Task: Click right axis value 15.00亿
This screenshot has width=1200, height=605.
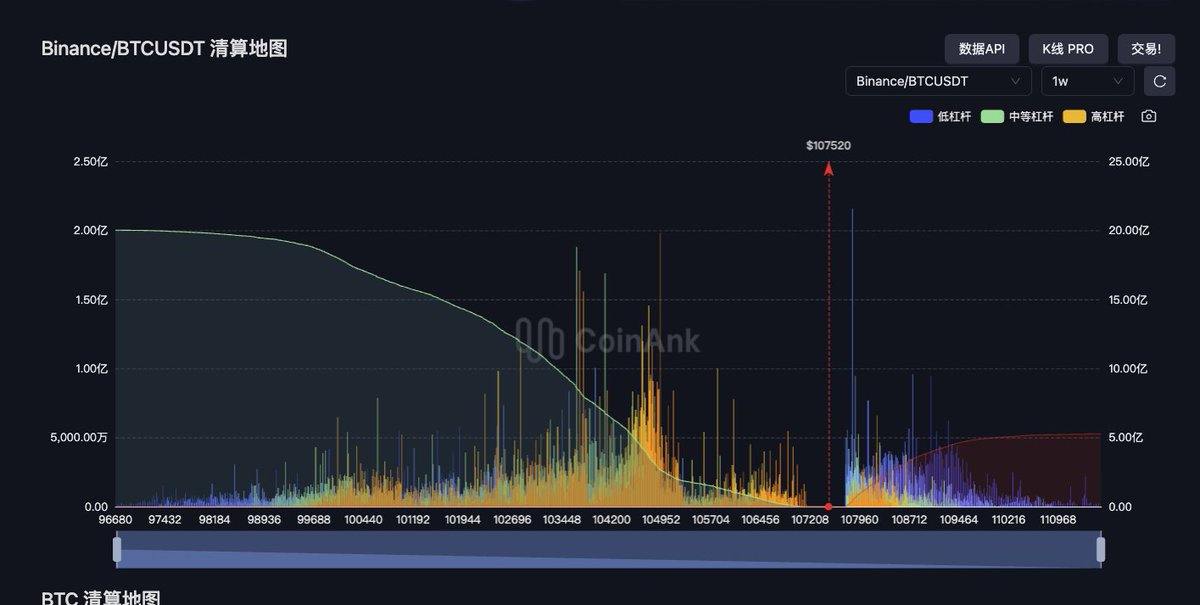Action: [x=1129, y=300]
